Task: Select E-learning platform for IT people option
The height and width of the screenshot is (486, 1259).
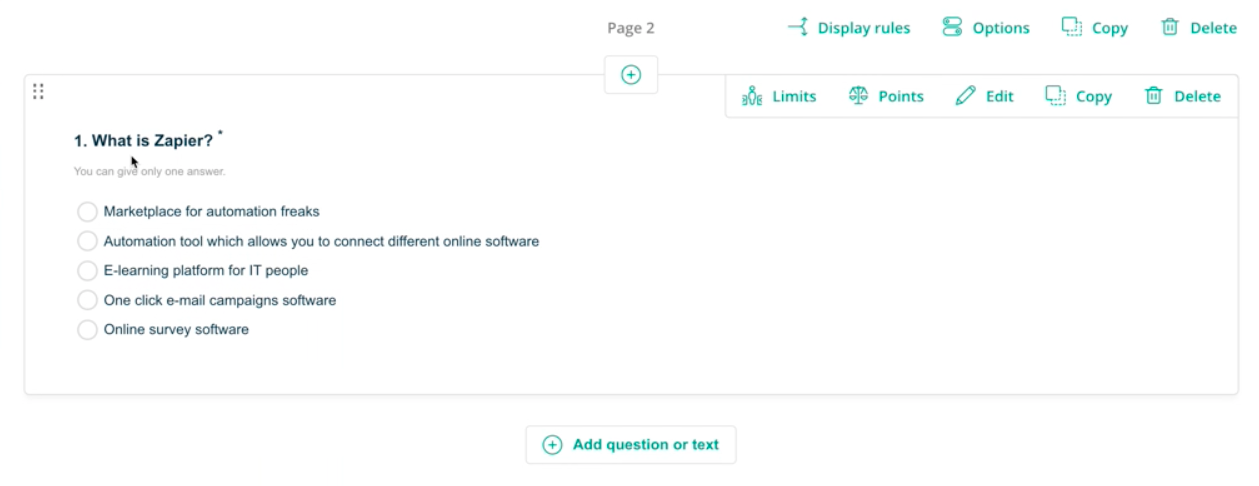Action: coord(88,271)
